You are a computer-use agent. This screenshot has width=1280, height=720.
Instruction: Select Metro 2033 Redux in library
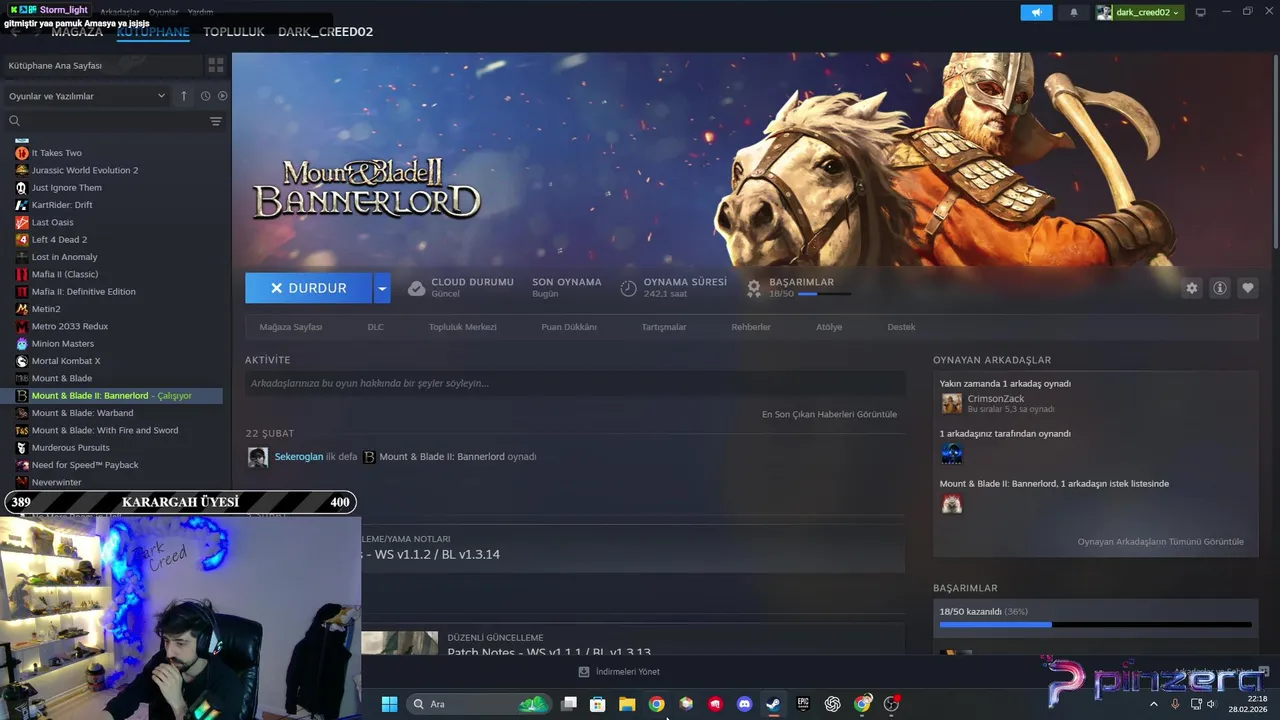(x=69, y=326)
